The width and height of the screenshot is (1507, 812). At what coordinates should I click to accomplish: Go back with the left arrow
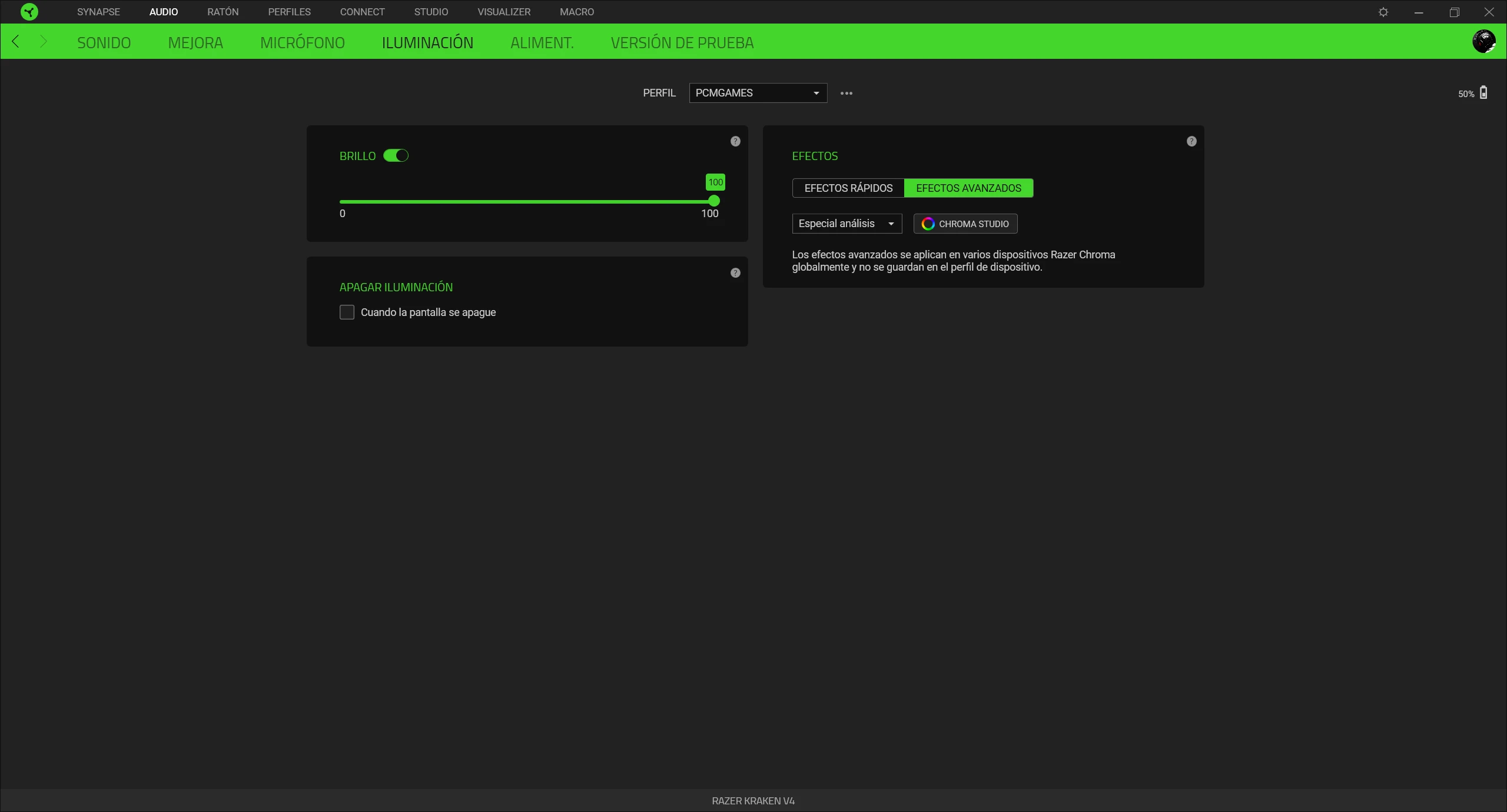16,41
